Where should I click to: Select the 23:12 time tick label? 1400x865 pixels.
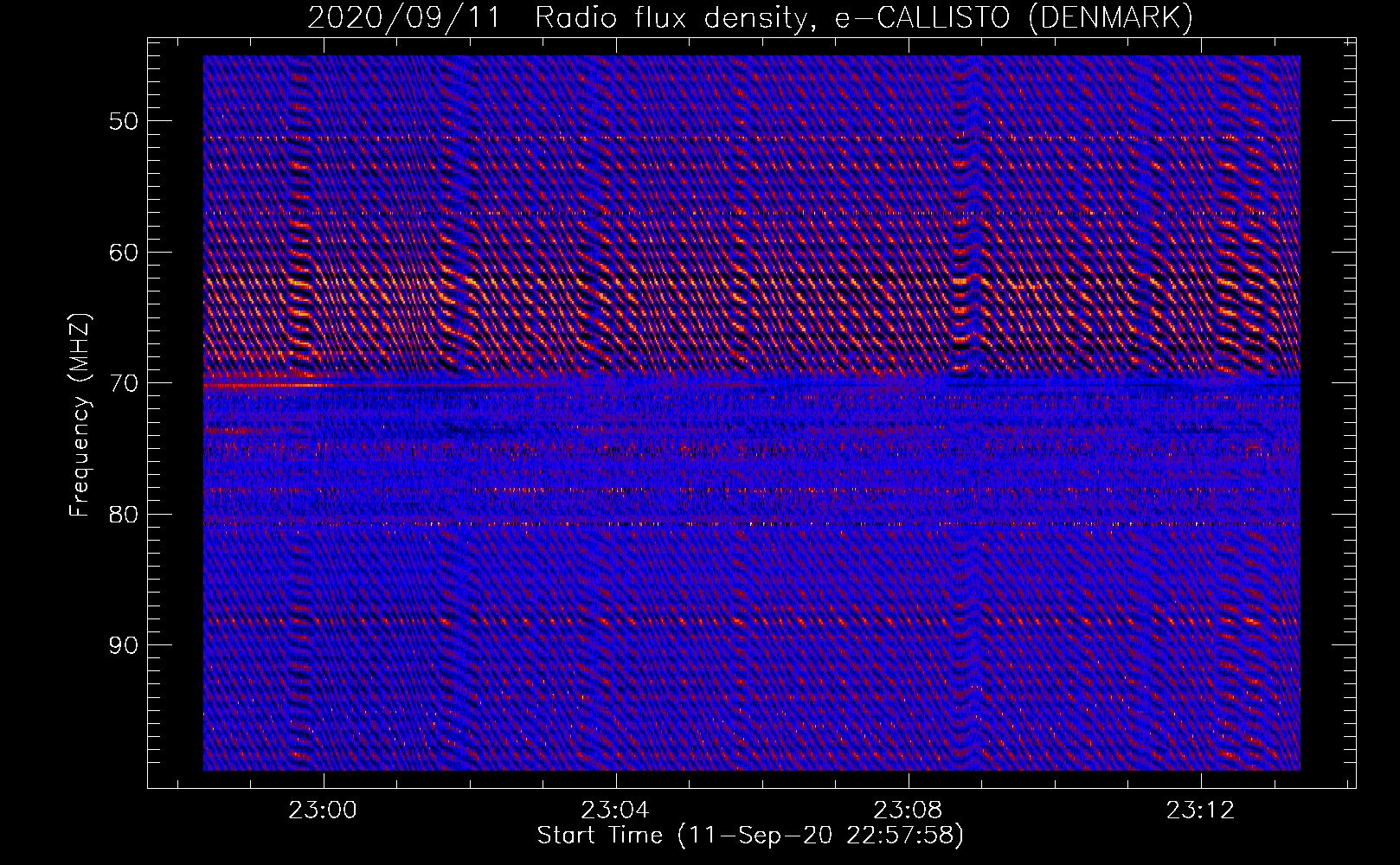click(1200, 811)
